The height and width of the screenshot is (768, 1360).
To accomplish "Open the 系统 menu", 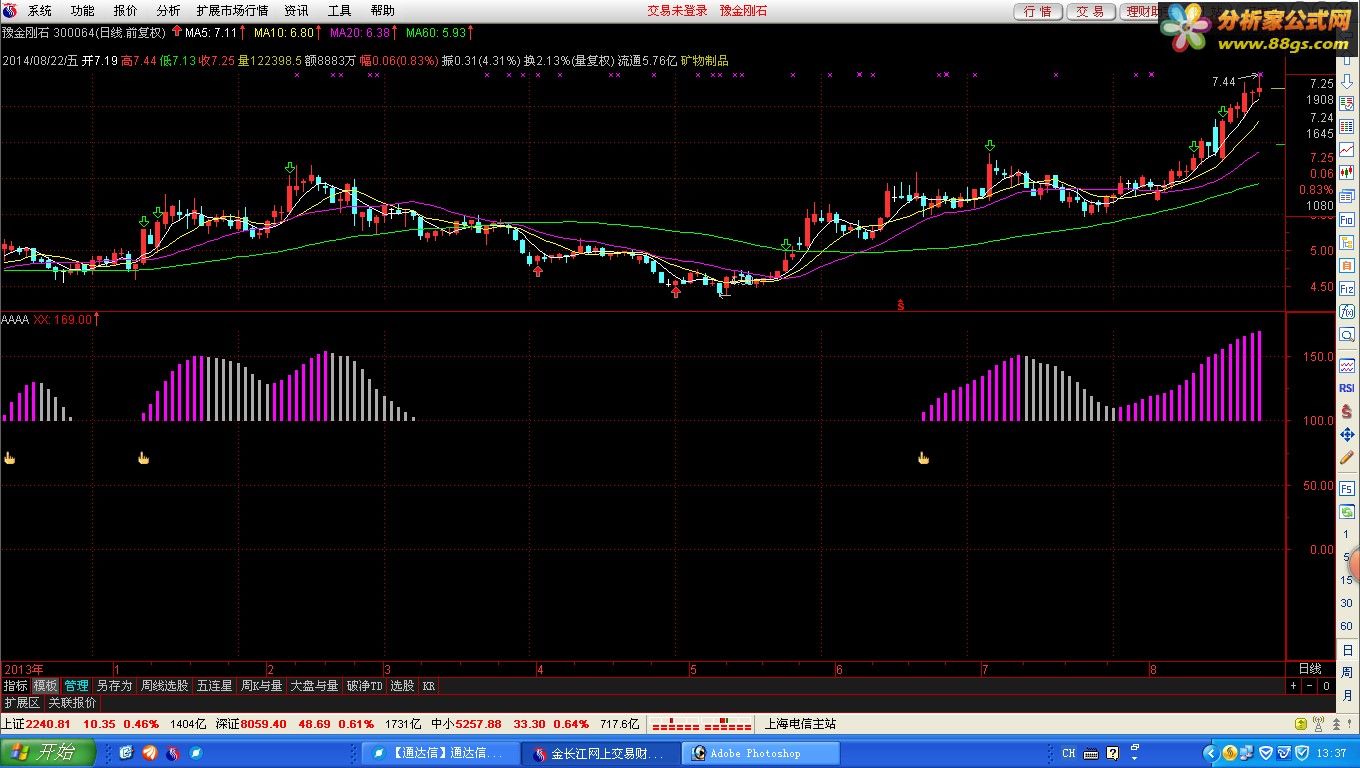I will point(40,11).
